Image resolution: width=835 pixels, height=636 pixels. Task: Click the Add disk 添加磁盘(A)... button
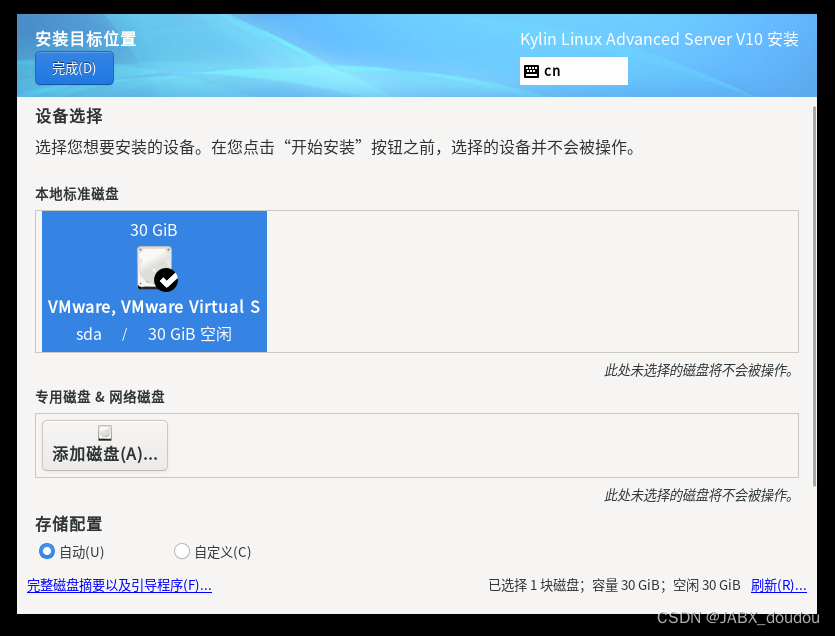click(x=105, y=445)
